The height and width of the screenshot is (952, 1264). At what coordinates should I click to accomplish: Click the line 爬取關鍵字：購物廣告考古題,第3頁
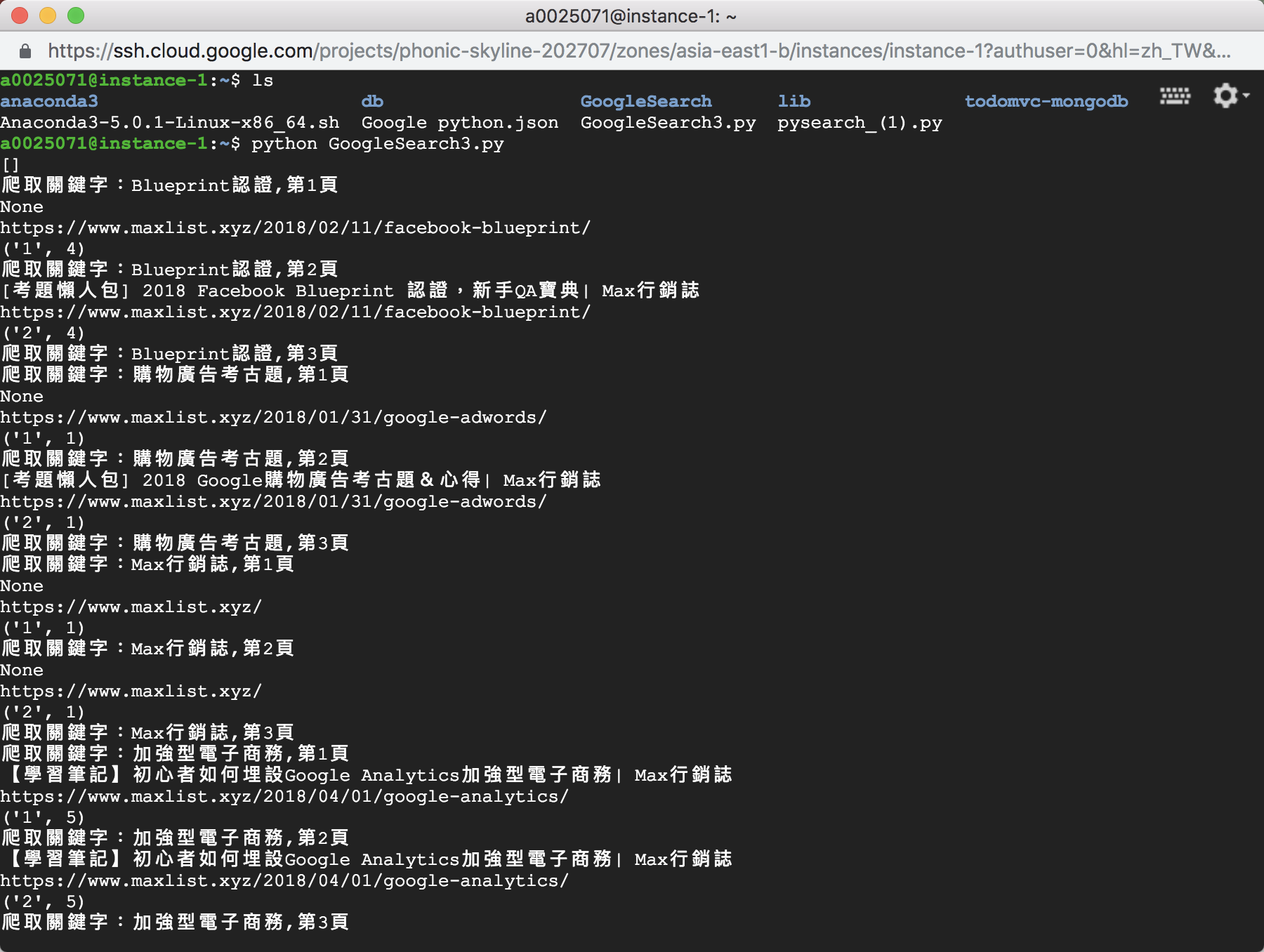click(x=175, y=543)
